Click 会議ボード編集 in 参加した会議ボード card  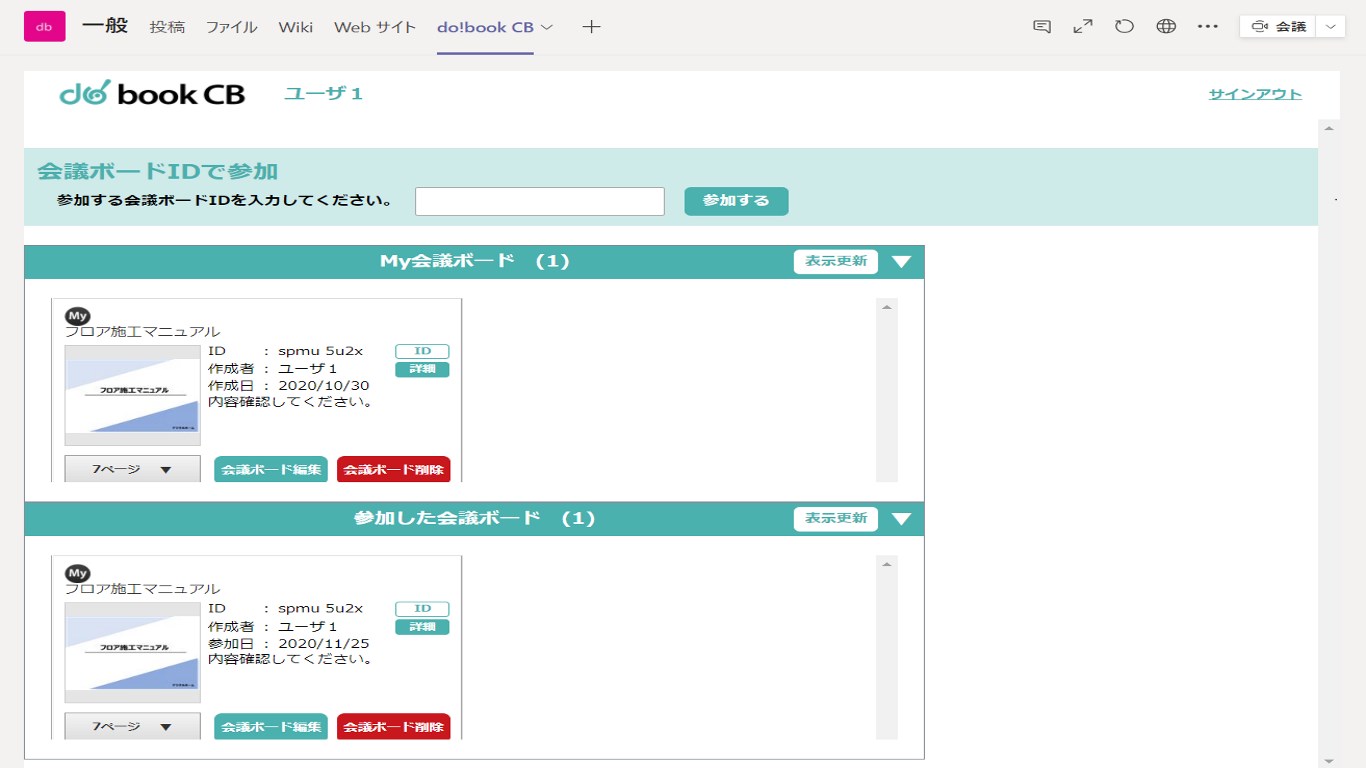(271, 727)
